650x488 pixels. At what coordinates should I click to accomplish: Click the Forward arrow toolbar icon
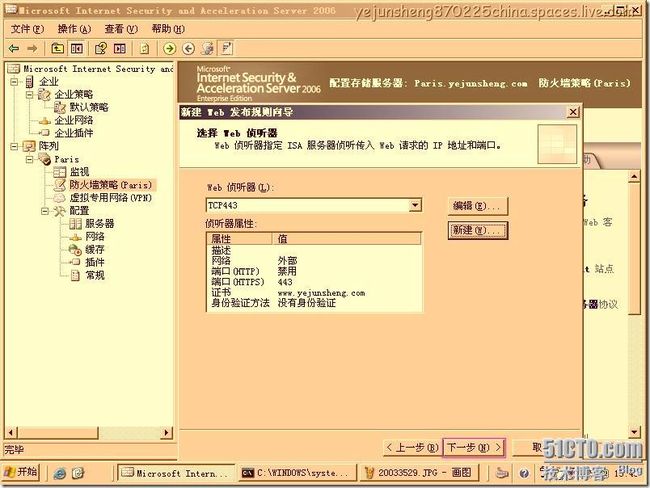tap(32, 49)
